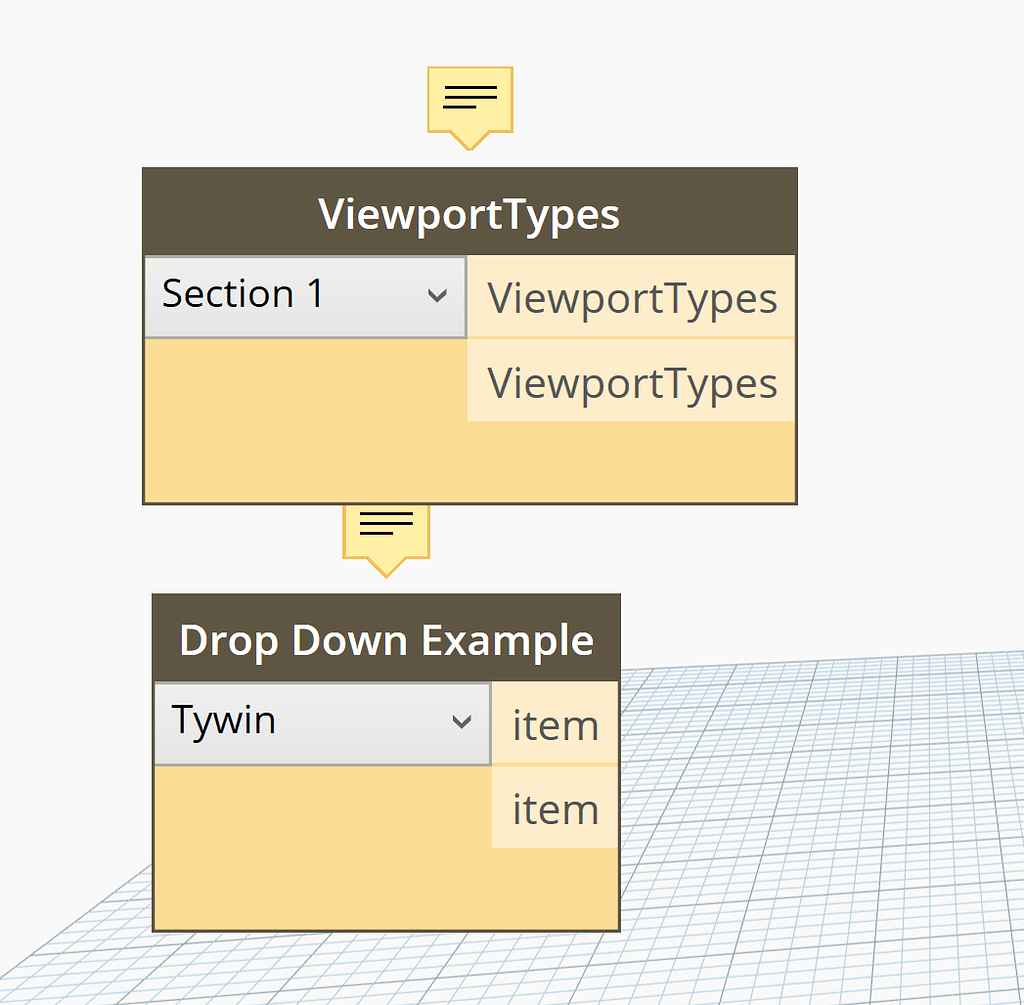Click the chevron beside Tywin
Viewport: 1024px width, 1005px height.
coord(461,721)
